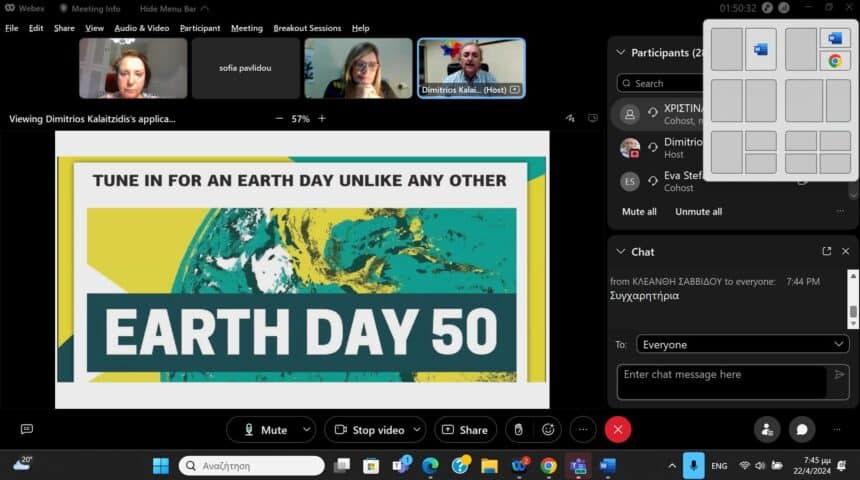860x480 pixels.
Task: Click the taskbar search box Αναζήτηση
Action: (x=252, y=466)
